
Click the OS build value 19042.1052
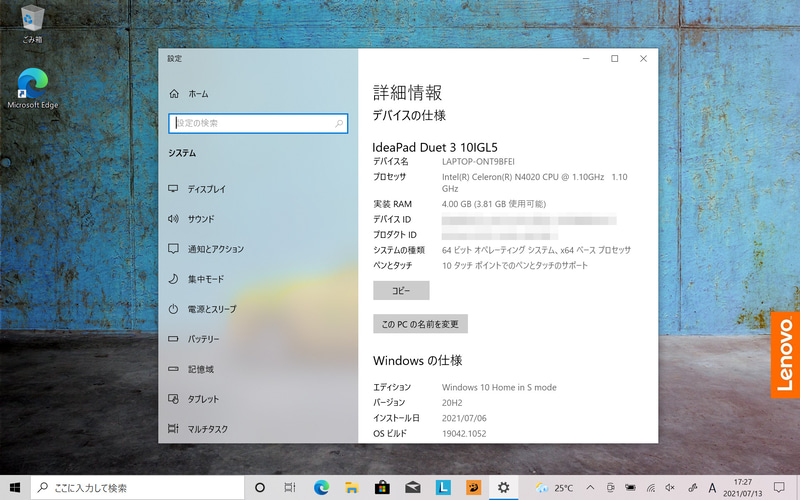(x=464, y=434)
